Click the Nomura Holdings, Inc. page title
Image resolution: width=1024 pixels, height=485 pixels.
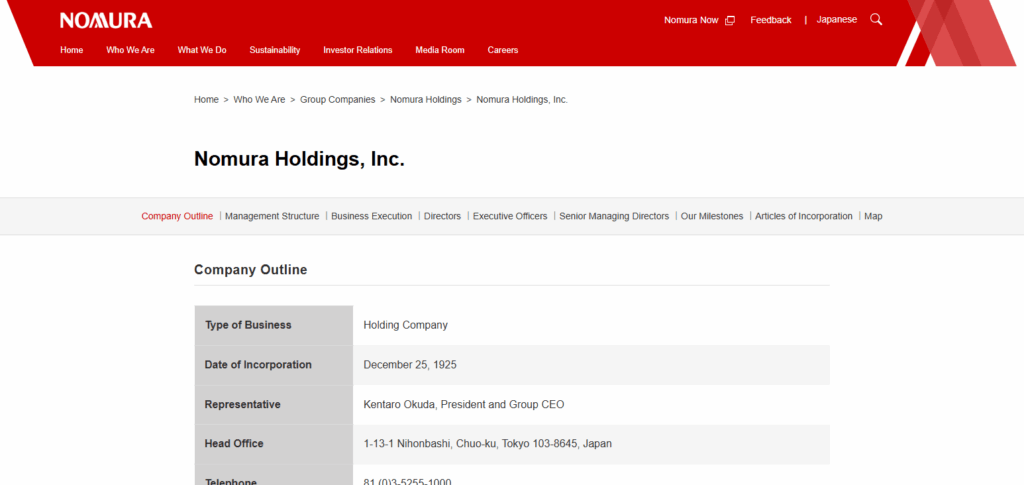point(299,159)
